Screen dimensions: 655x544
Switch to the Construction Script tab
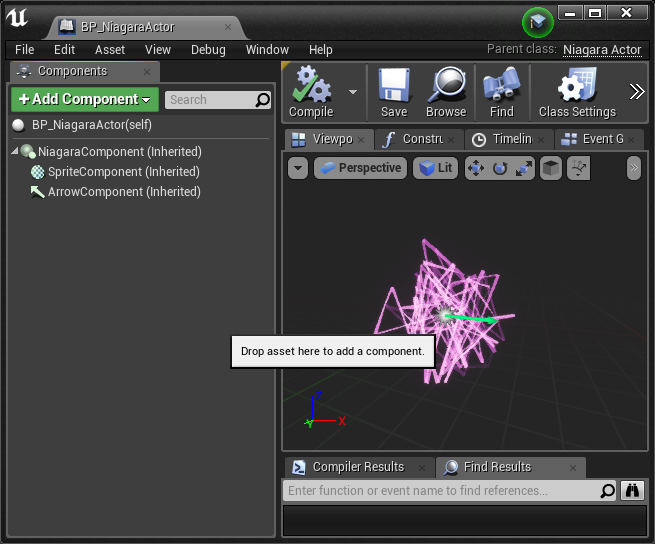coord(419,139)
